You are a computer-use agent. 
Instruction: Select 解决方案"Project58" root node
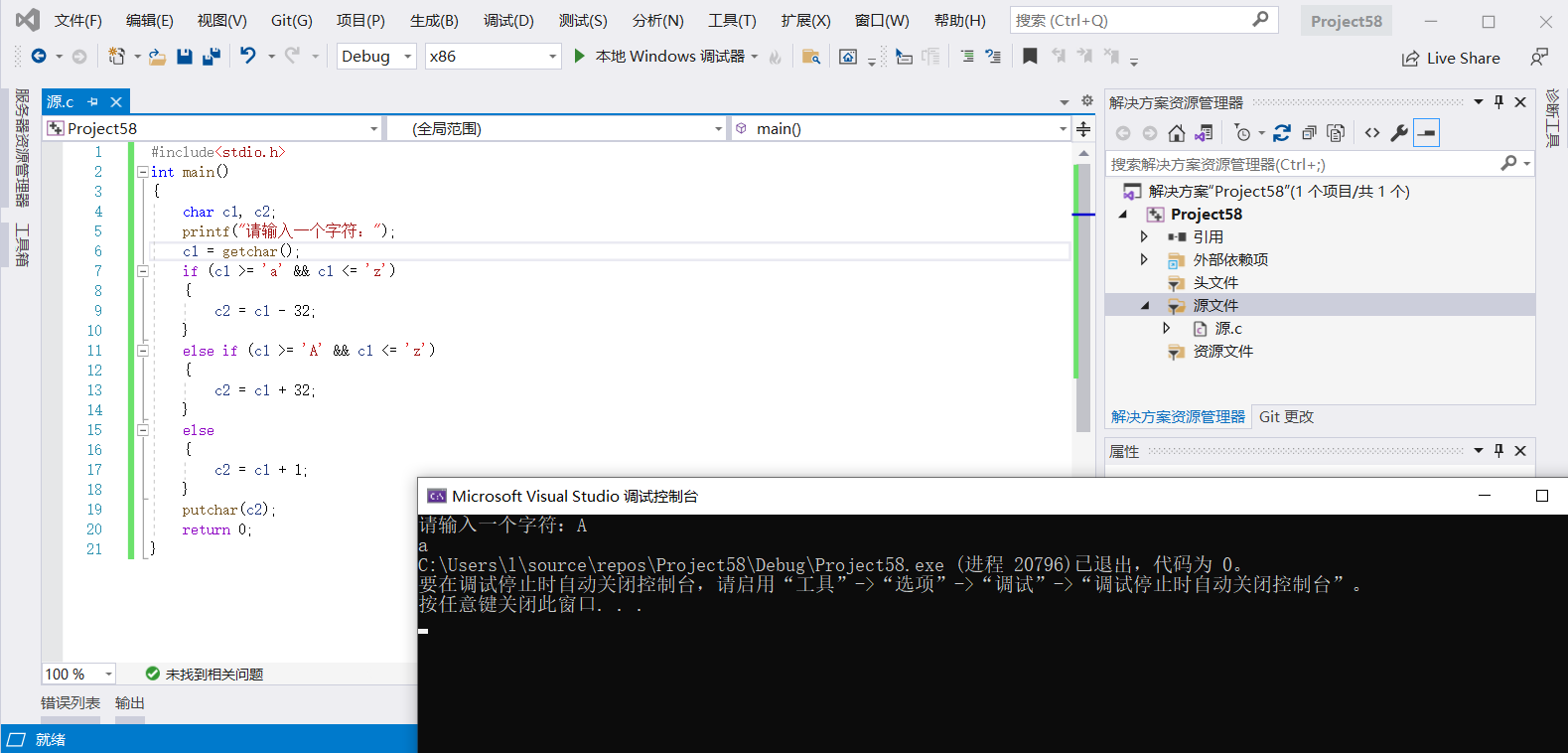[1279, 191]
